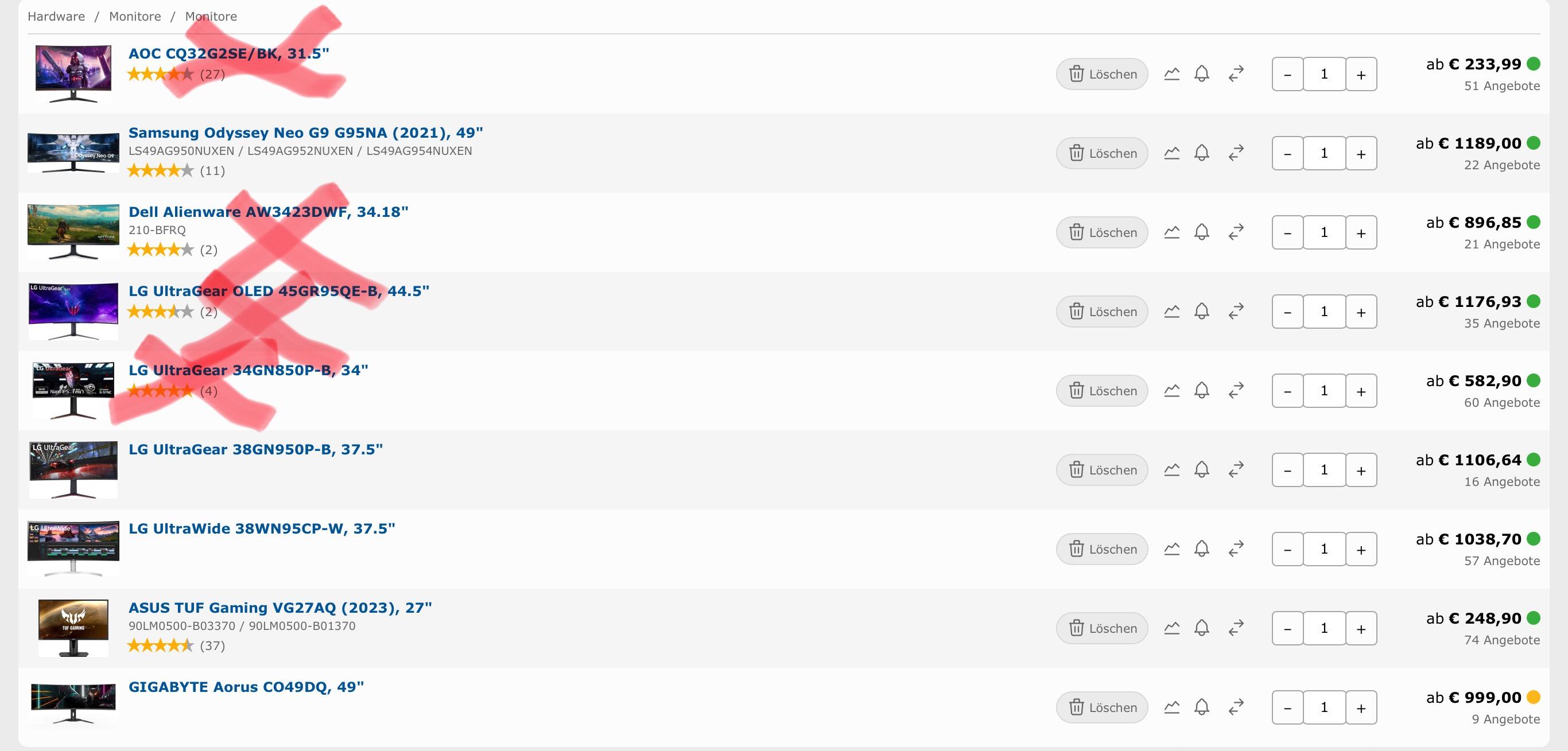Open the Dell Alienware AW3423DWF product link
Image resolution: width=1568 pixels, height=751 pixels.
click(x=268, y=212)
